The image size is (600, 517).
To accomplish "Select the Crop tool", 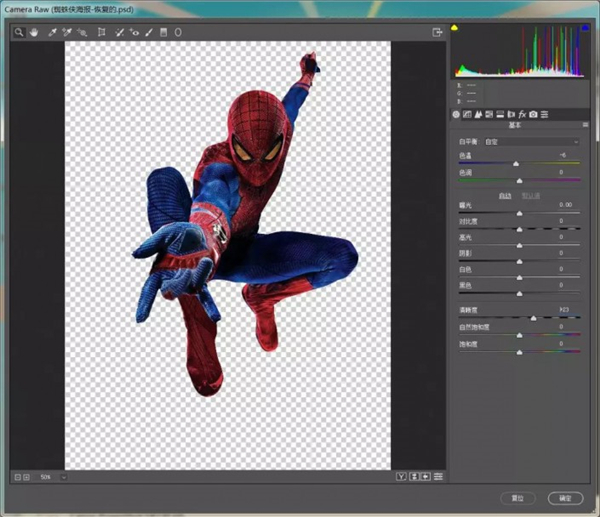I will click(101, 32).
